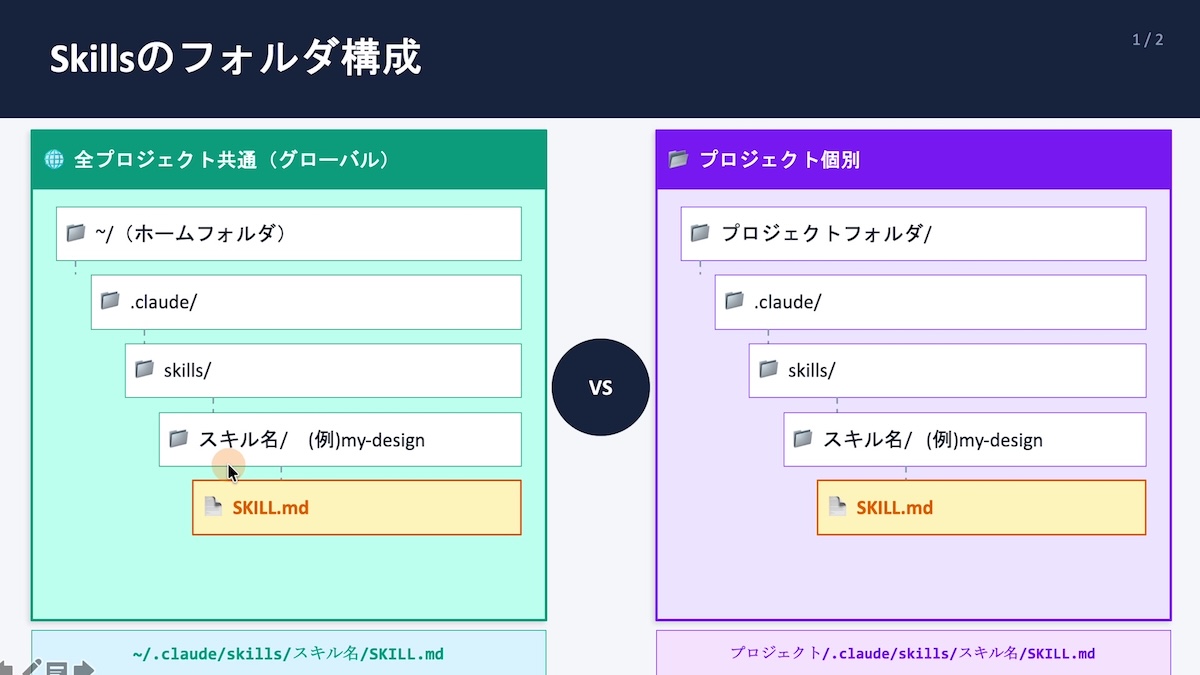The height and width of the screenshot is (675, 1200).
Task: Select the left skills/ folder row
Action: [x=323, y=370]
